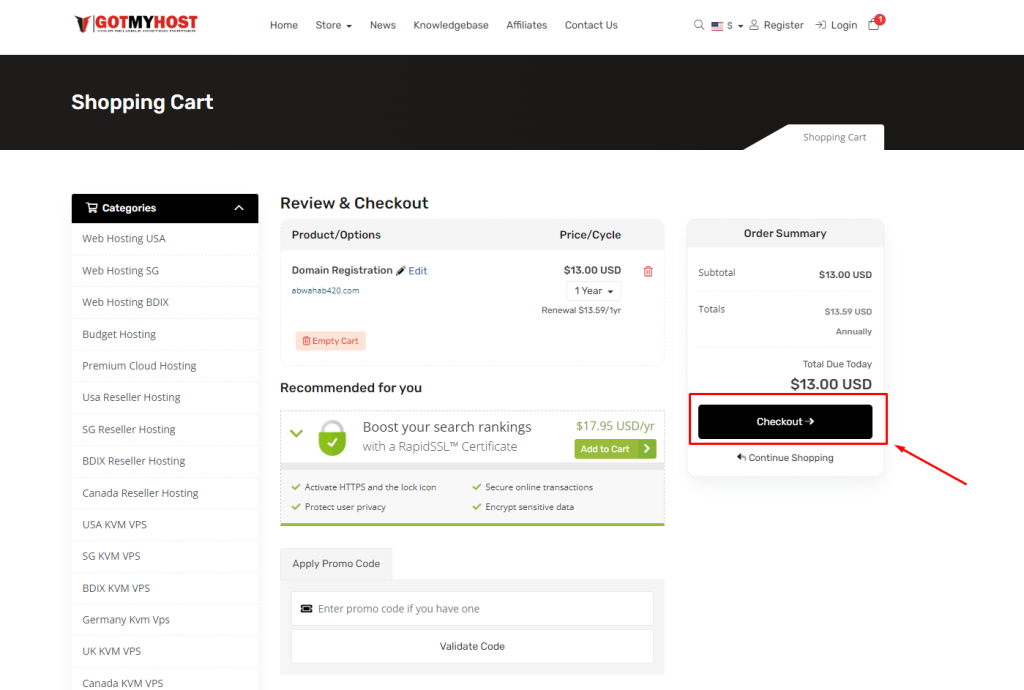The image size is (1024, 690).
Task: Click the US flag currency icon
Action: tap(717, 26)
